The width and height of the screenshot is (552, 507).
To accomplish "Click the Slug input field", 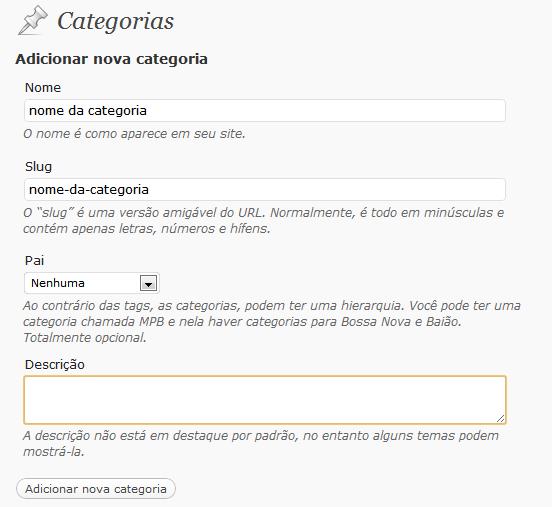I will tap(265, 189).
